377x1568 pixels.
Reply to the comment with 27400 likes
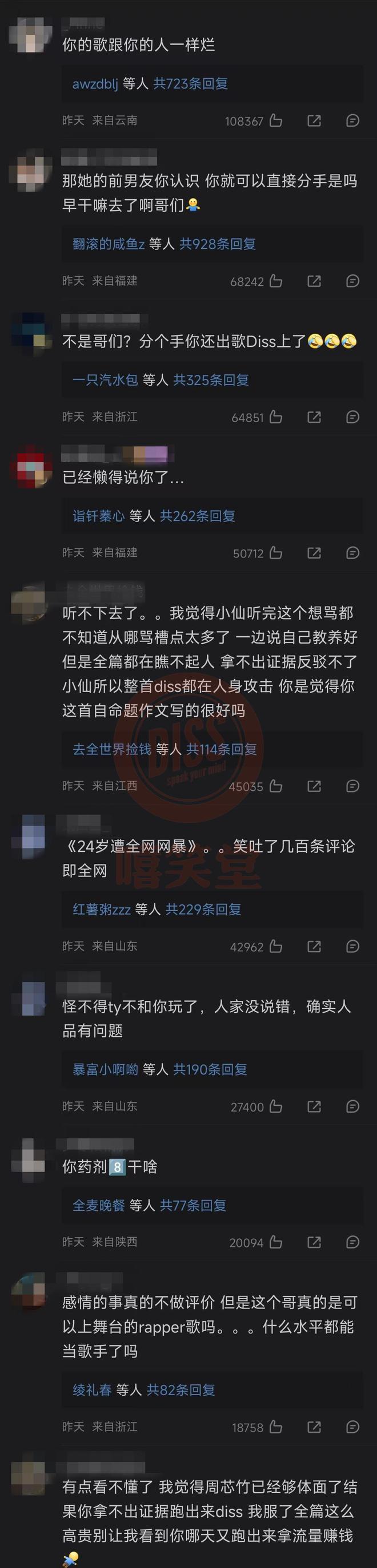352,1106
